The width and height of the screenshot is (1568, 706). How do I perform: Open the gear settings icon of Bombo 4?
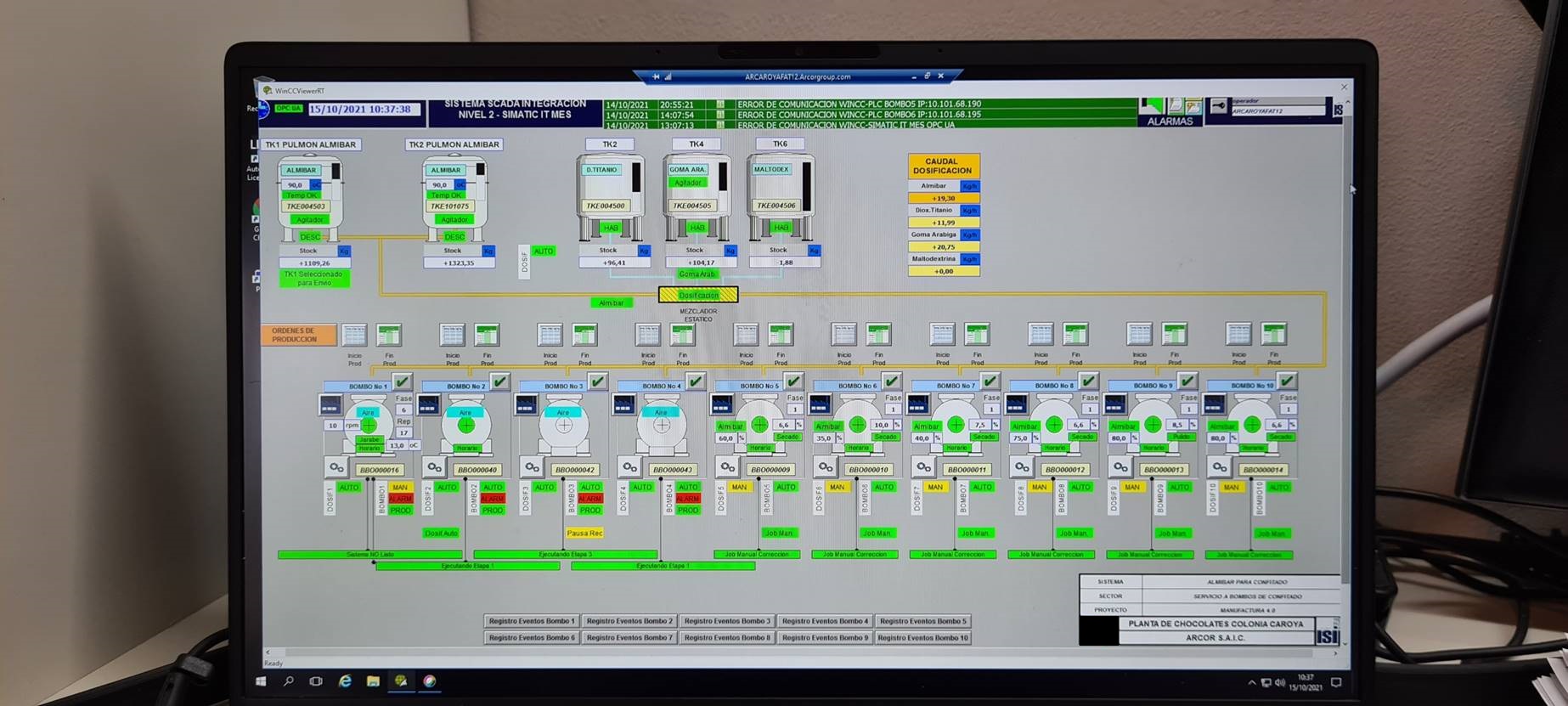coord(629,467)
